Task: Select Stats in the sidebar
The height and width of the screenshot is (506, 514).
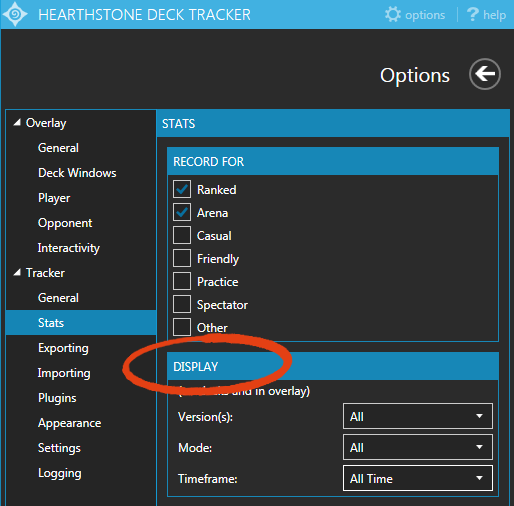Action: 81,323
